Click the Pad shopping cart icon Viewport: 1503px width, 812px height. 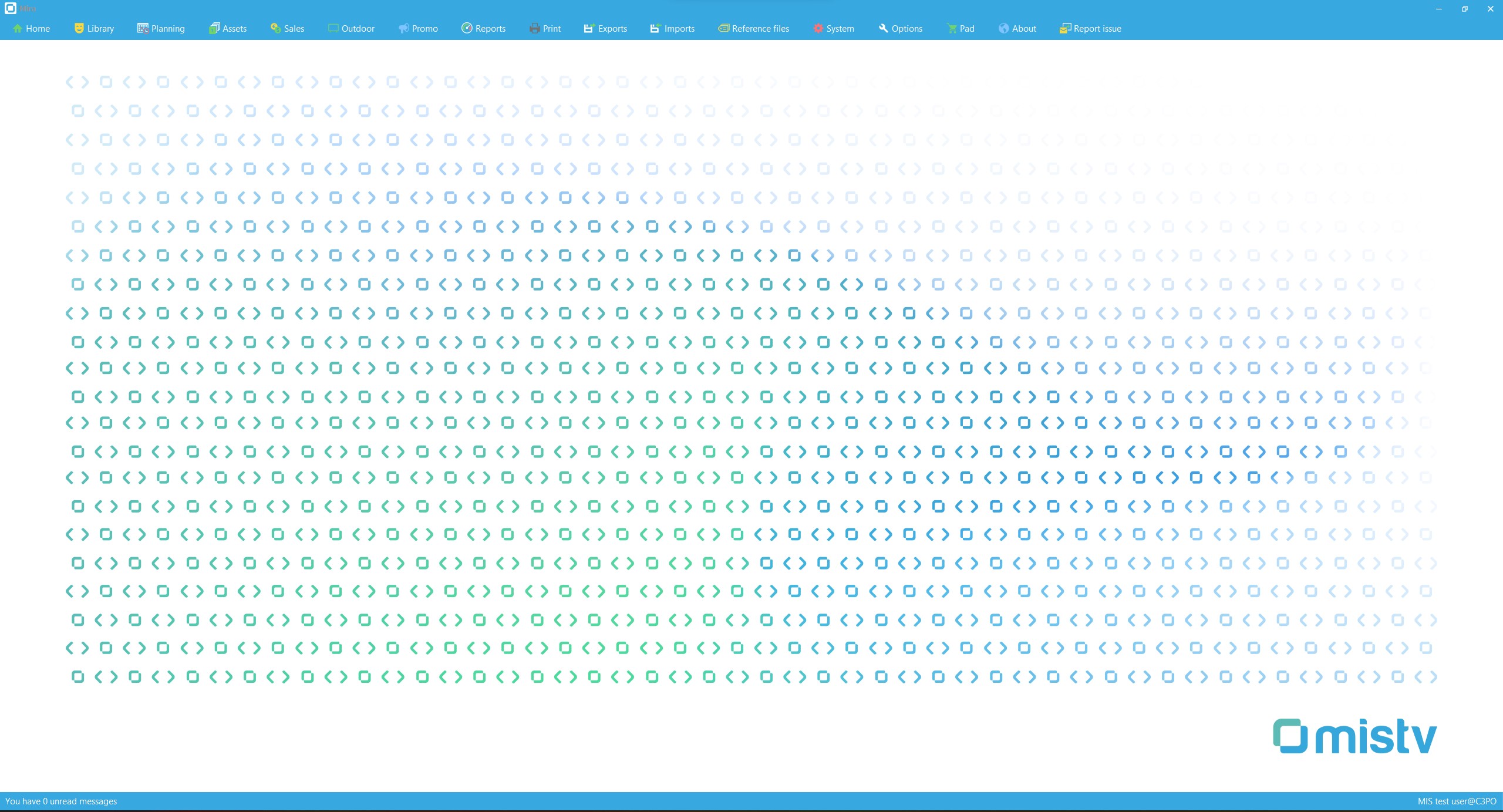tap(952, 28)
